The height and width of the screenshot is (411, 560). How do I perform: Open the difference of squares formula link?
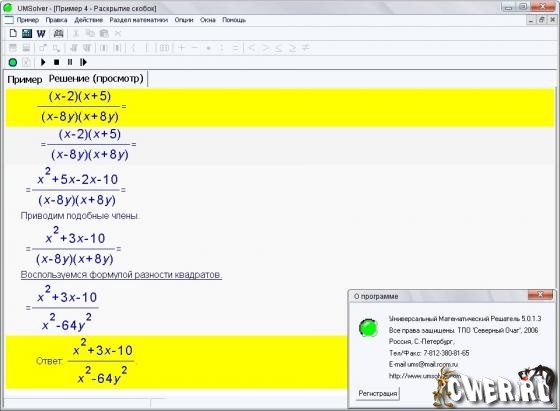point(121,275)
